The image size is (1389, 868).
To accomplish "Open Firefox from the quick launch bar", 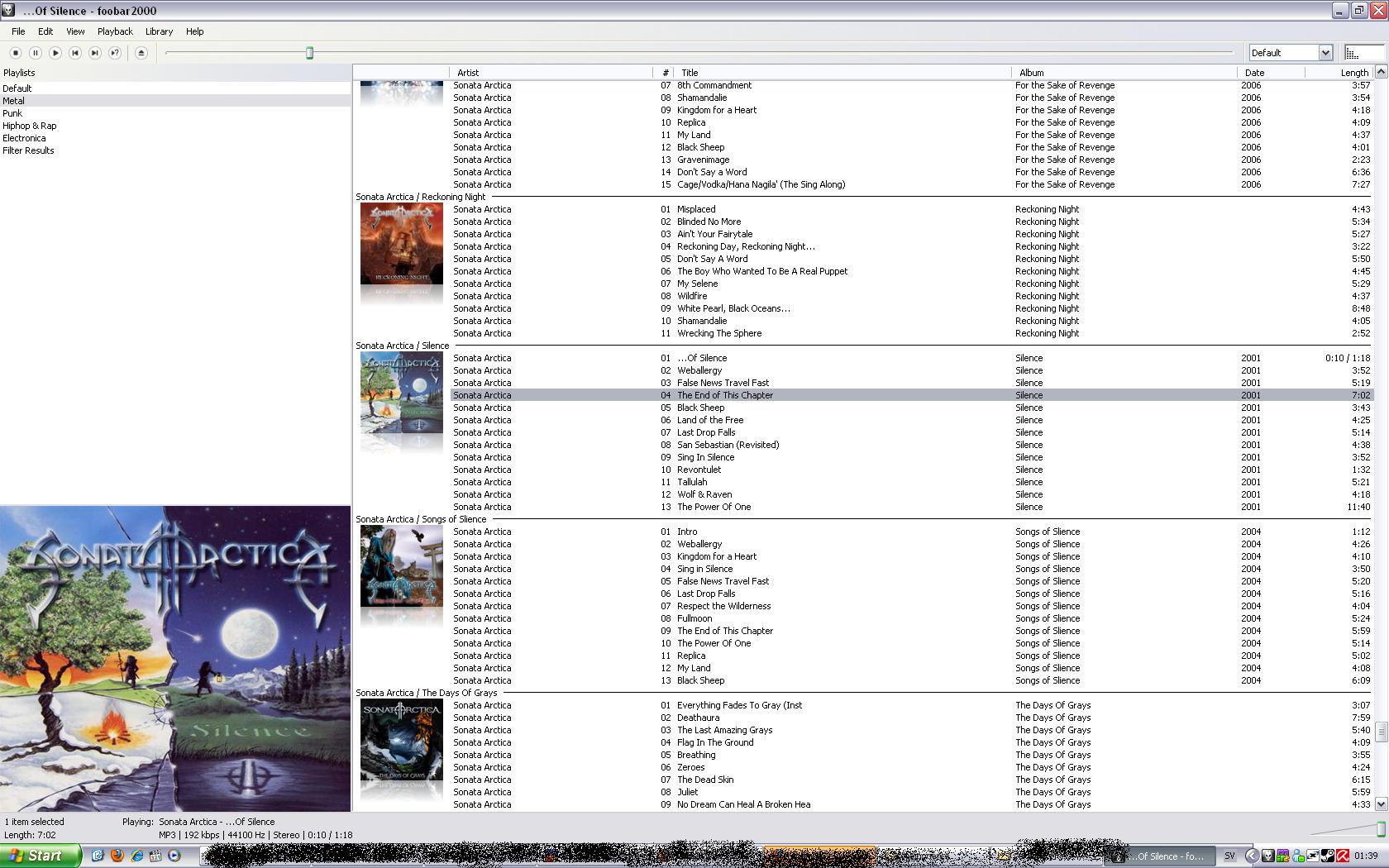I will click(x=117, y=856).
